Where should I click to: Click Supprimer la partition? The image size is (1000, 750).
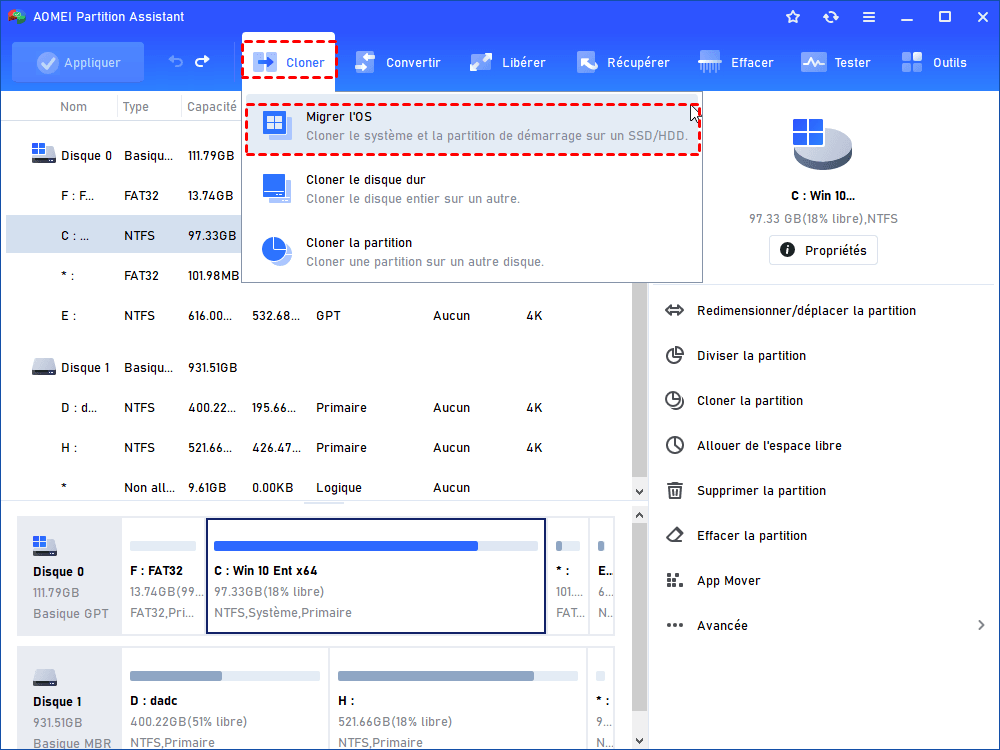[761, 490]
